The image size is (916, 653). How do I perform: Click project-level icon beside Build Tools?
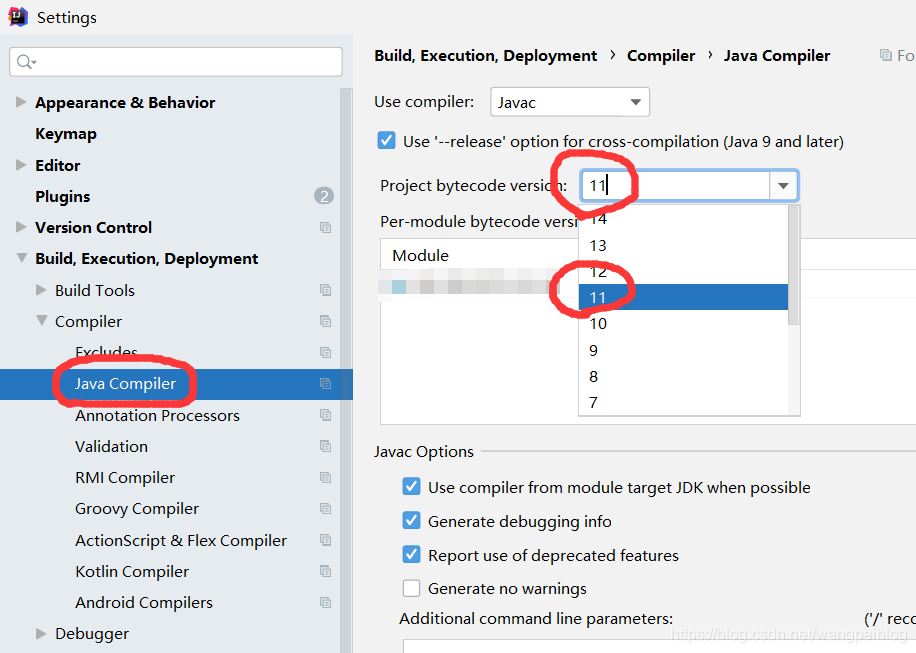point(325,290)
